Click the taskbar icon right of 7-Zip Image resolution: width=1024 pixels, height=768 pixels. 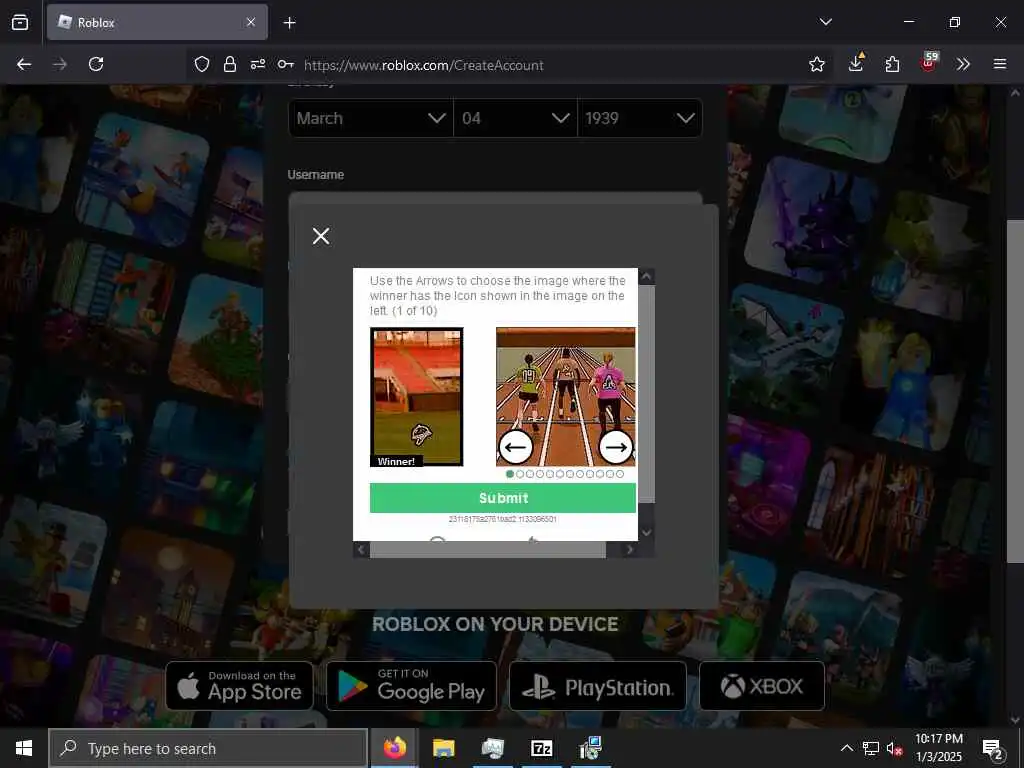click(591, 748)
